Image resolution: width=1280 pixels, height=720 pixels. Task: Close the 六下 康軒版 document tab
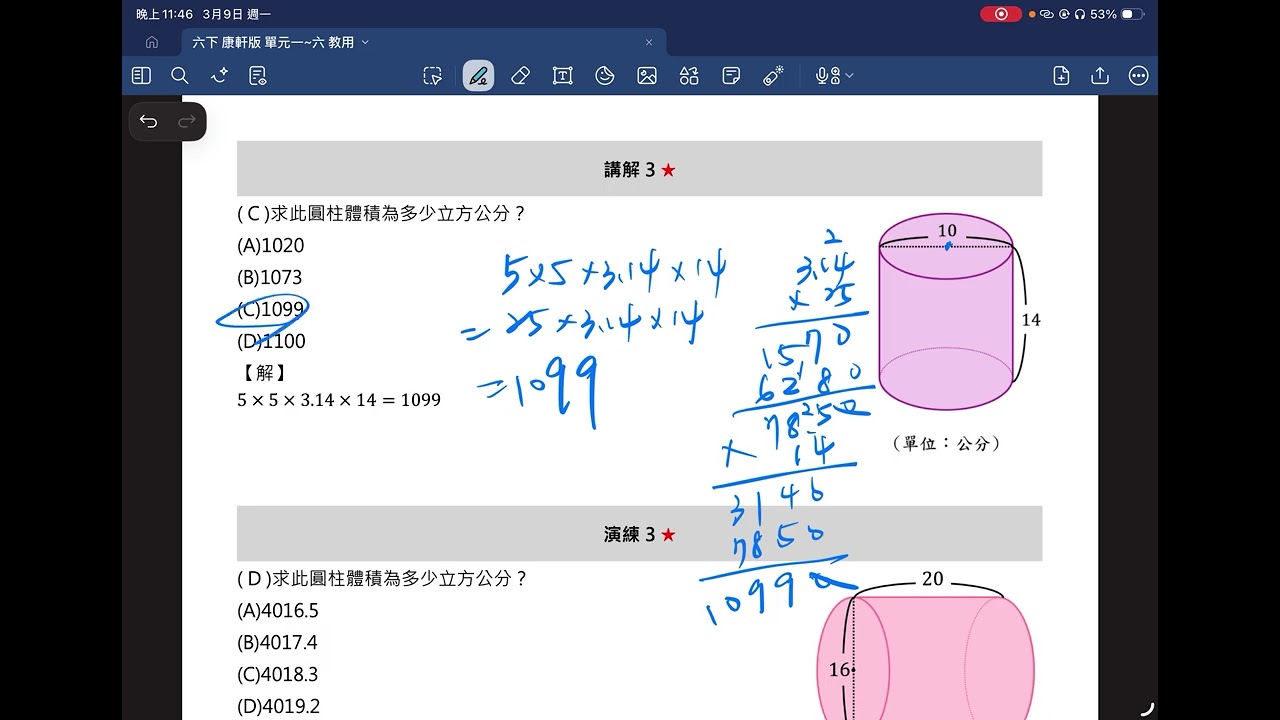click(649, 42)
